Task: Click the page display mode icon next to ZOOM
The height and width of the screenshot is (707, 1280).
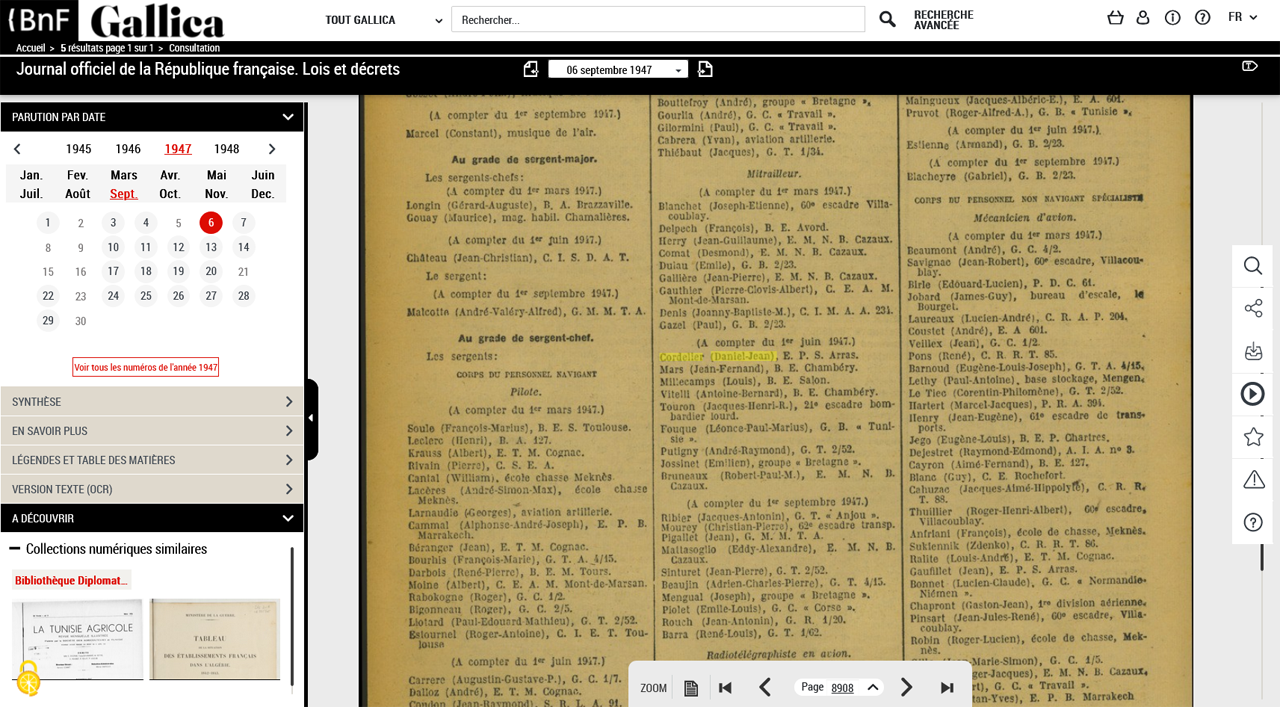Action: (691, 688)
